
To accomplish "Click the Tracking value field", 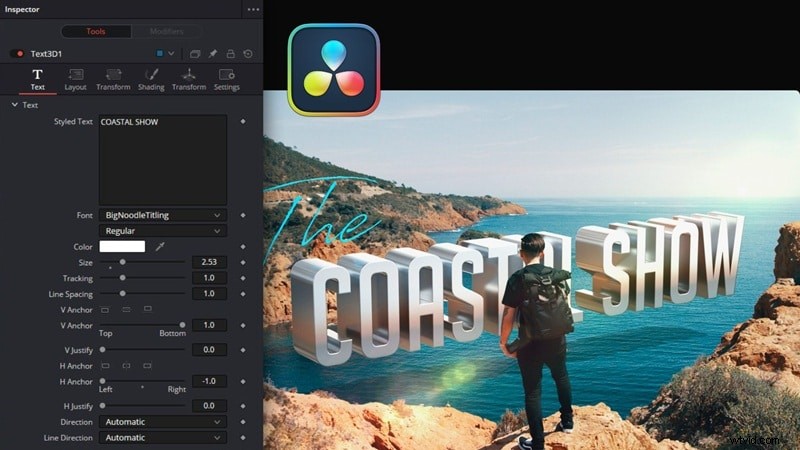I will pos(209,278).
